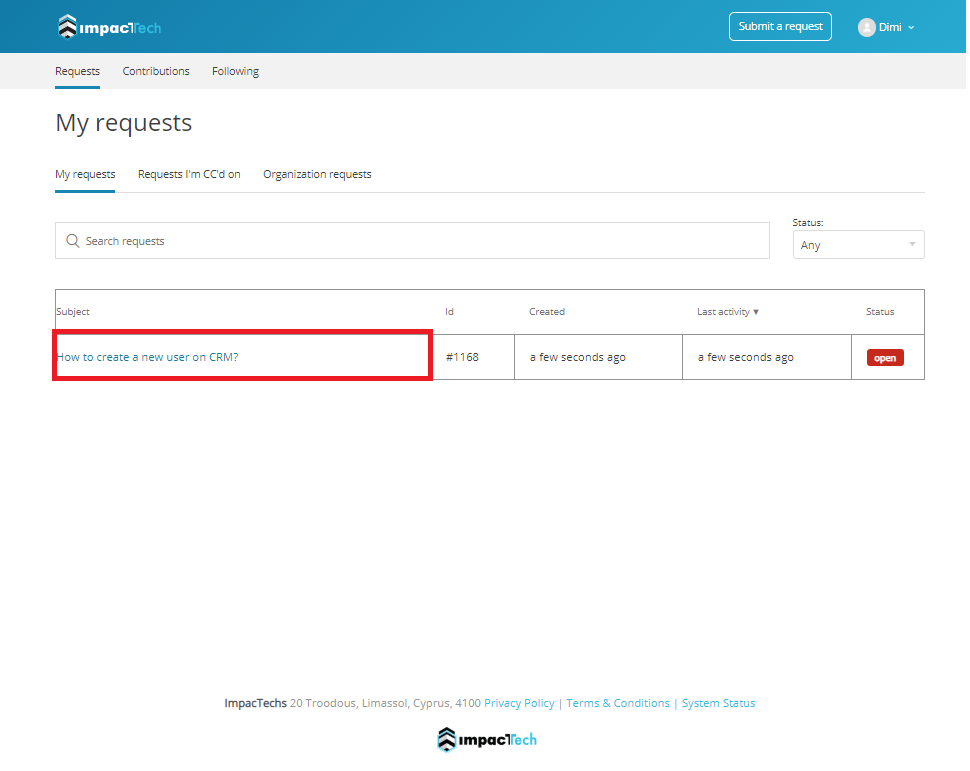Click the Dimi username text
Image resolution: width=970 pixels, height=771 pixels.
(x=890, y=27)
